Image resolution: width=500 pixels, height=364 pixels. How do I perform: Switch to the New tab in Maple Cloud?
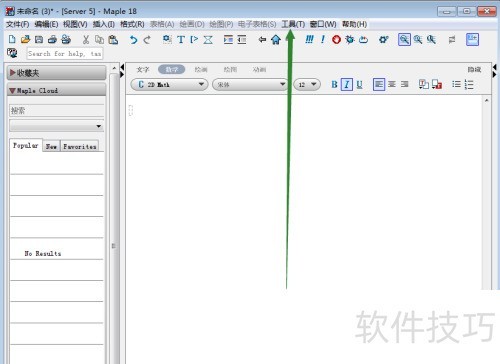(x=51, y=146)
